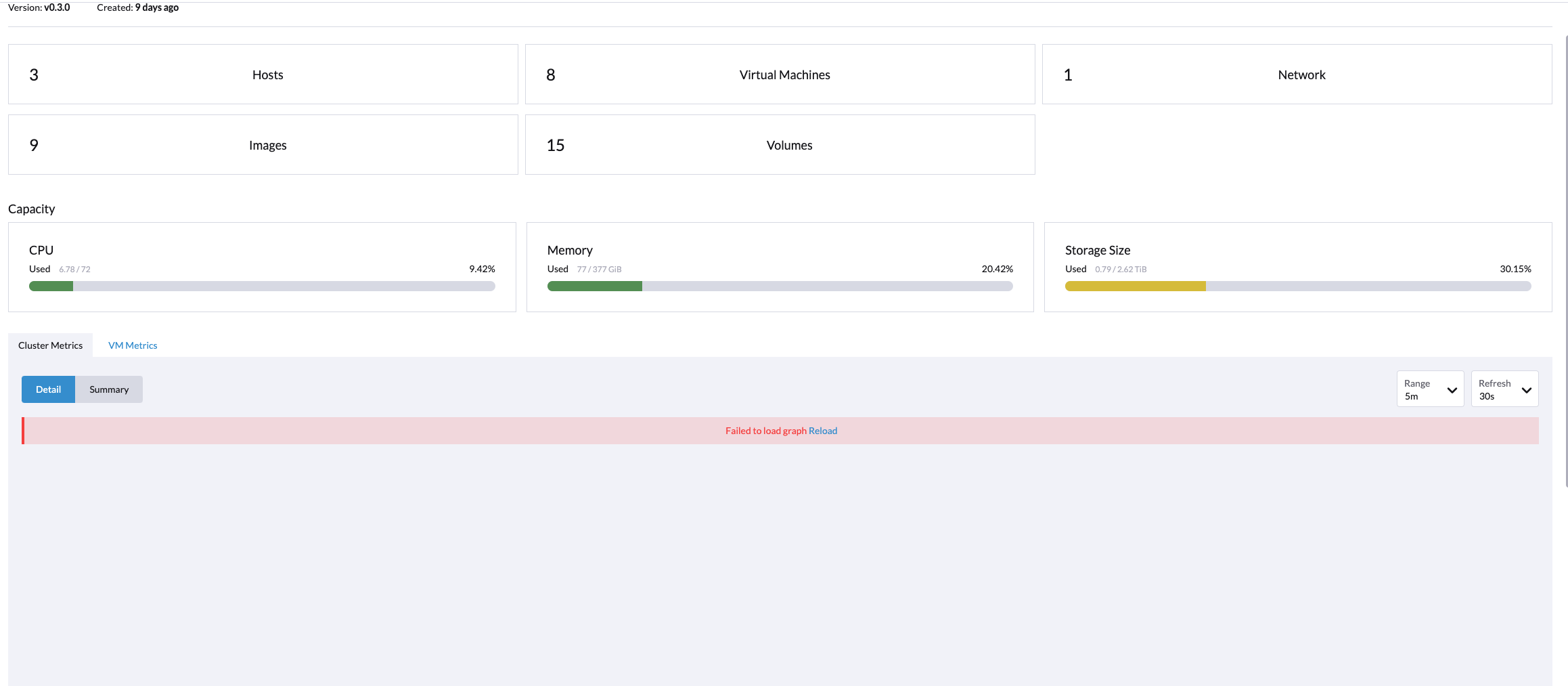Click the 77 / 377 GiB memory text

pos(599,270)
